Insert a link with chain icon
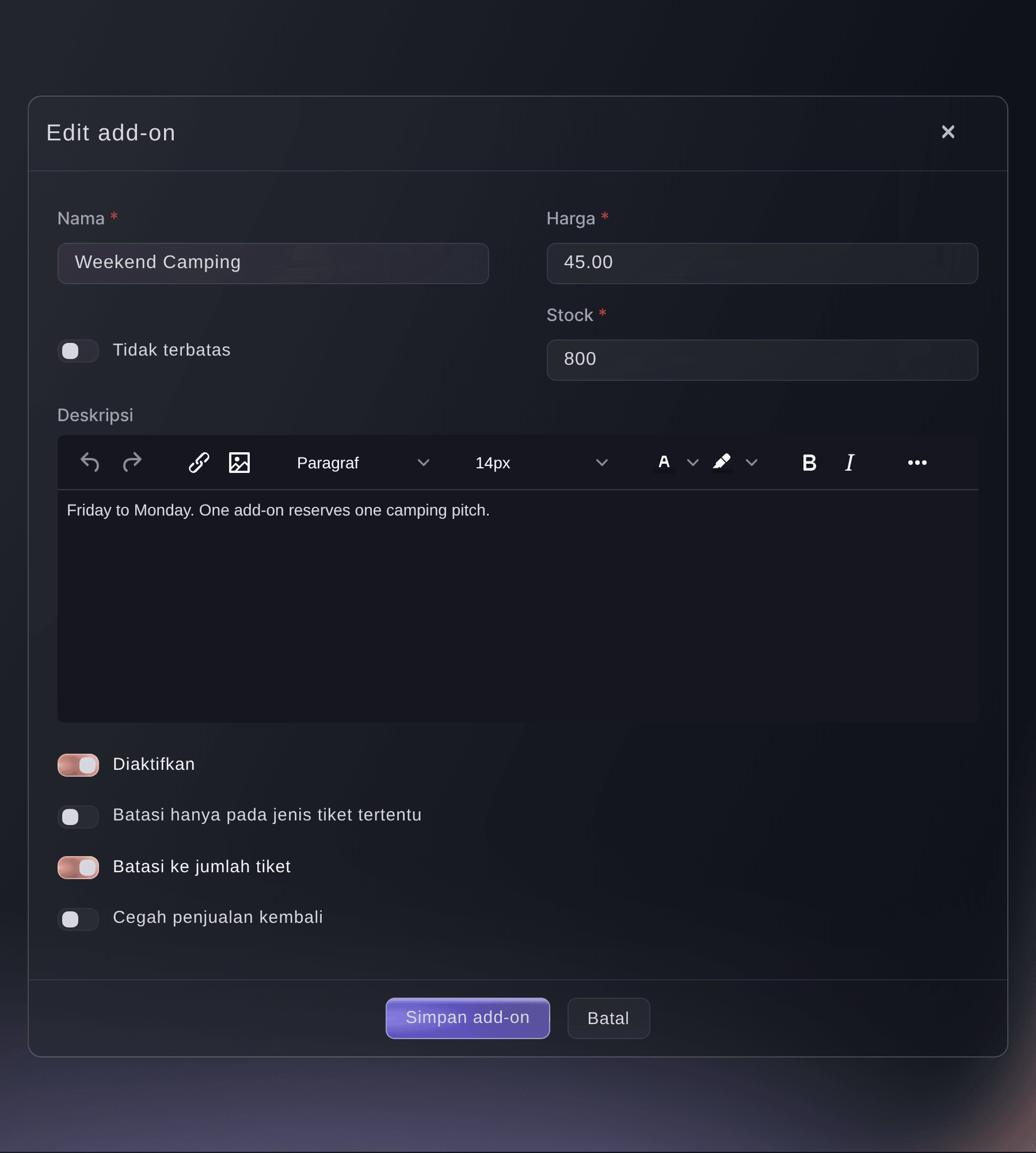 (199, 463)
